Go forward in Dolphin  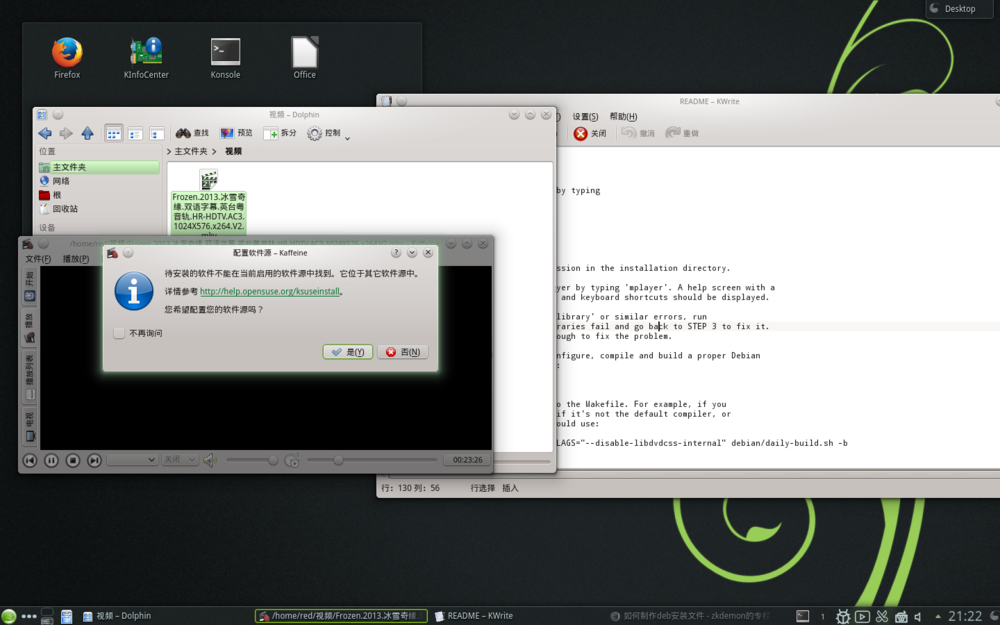[x=66, y=133]
